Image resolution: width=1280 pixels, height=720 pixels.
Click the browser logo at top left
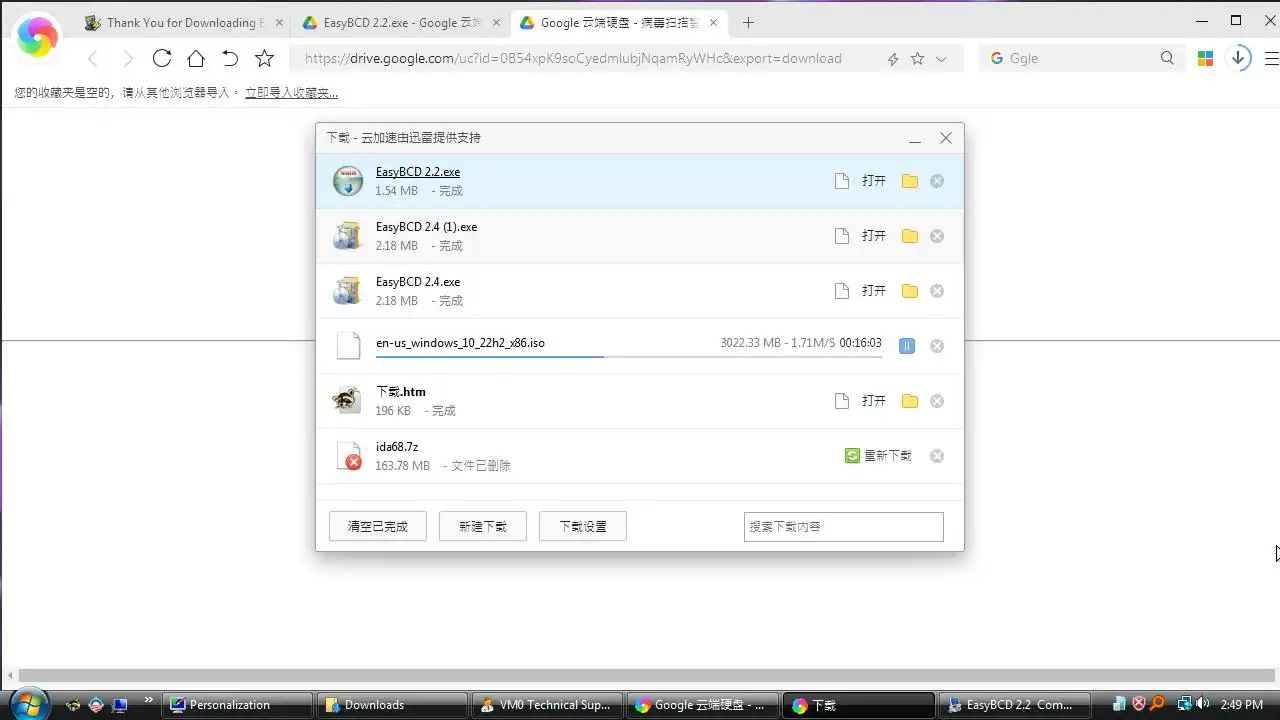37,38
